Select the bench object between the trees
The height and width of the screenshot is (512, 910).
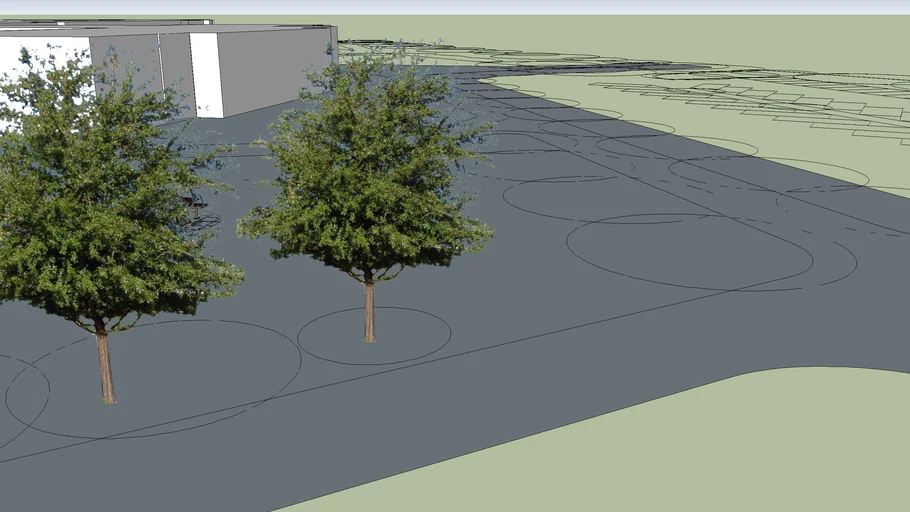(197, 202)
